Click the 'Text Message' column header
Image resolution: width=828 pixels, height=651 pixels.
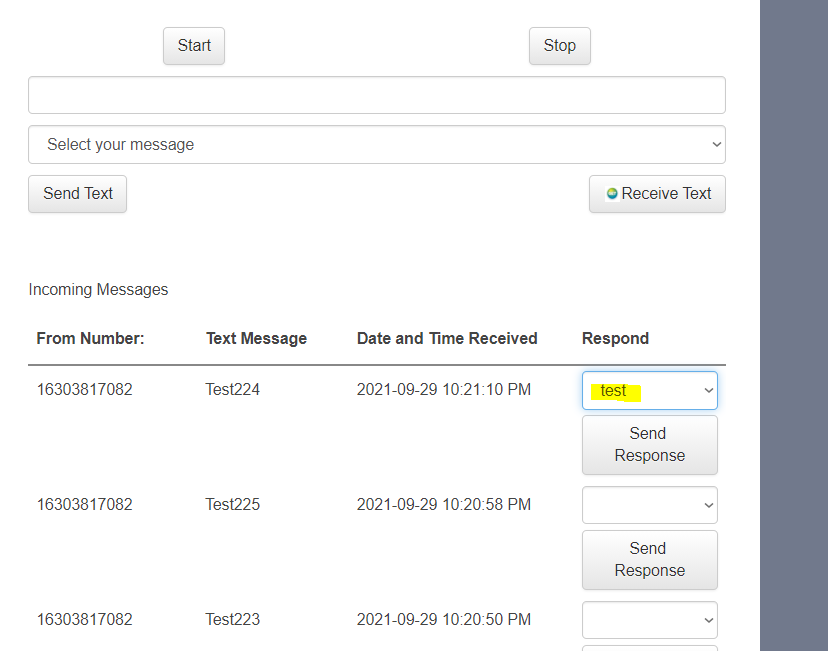(x=256, y=338)
